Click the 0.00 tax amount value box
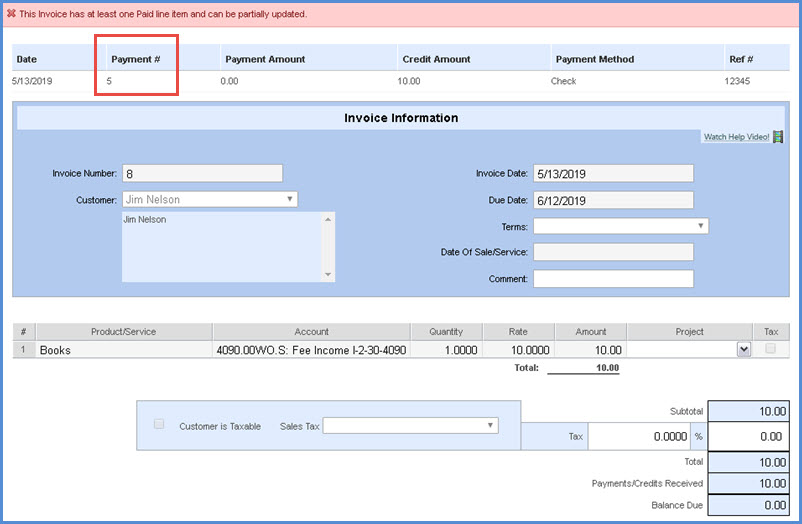The height and width of the screenshot is (524, 802). pos(749,436)
